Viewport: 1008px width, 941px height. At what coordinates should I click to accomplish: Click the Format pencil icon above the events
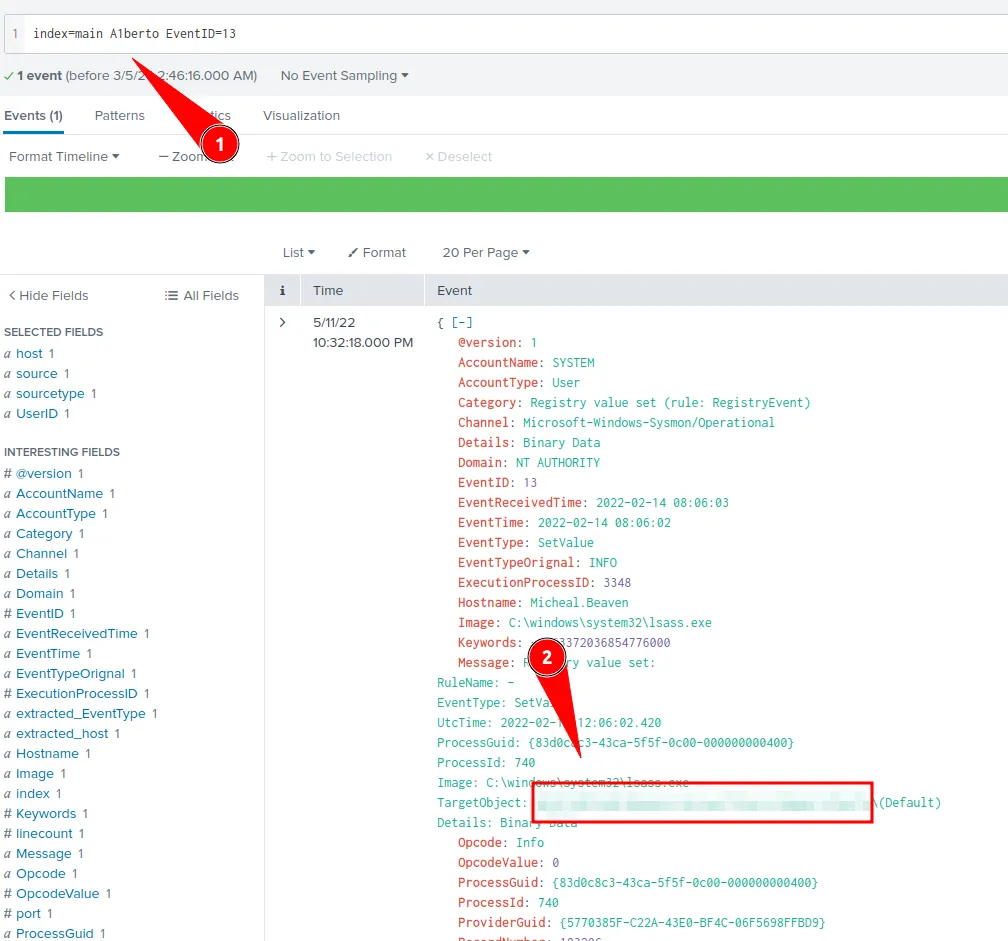[355, 252]
